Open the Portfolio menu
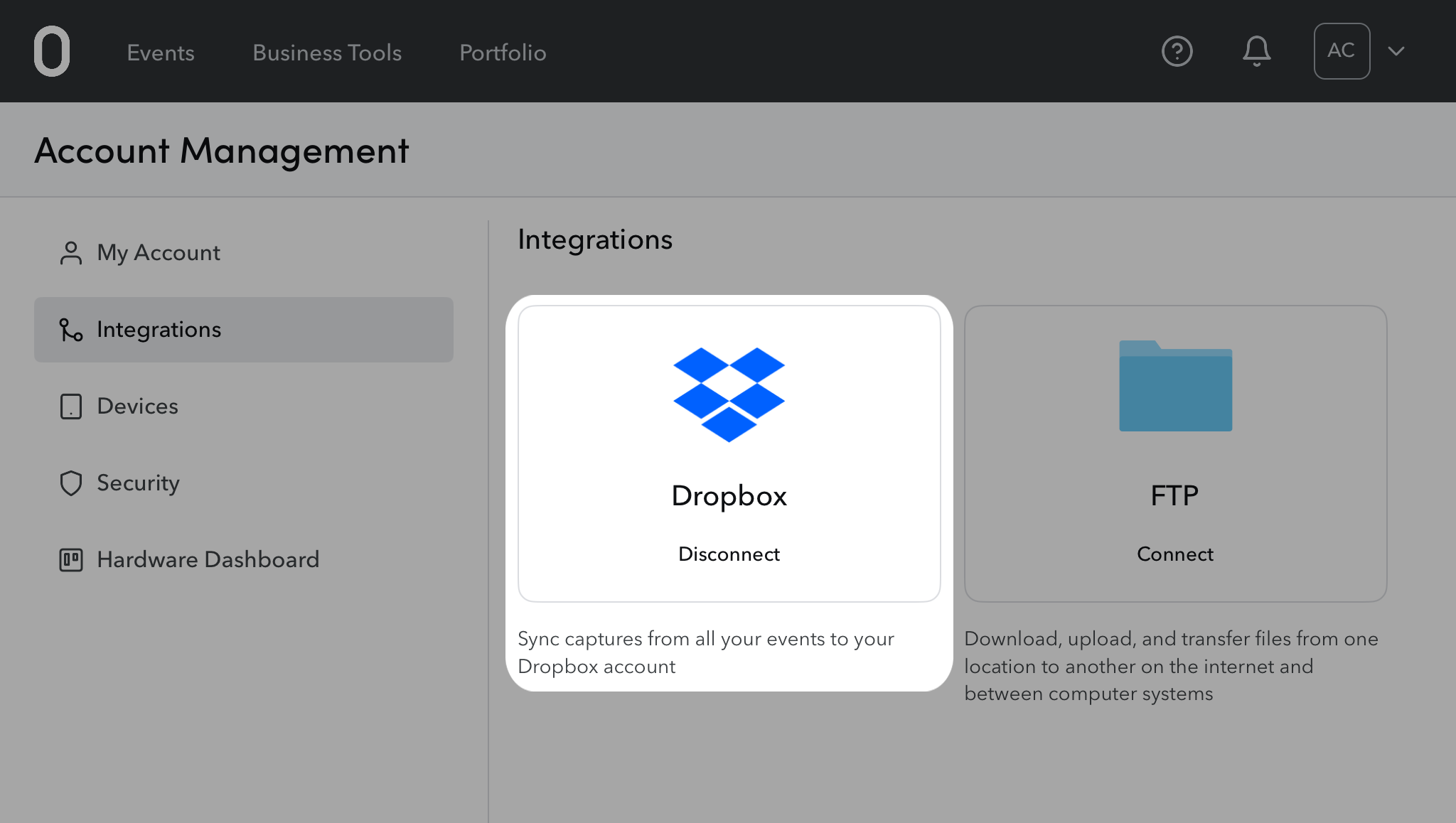 [x=503, y=53]
